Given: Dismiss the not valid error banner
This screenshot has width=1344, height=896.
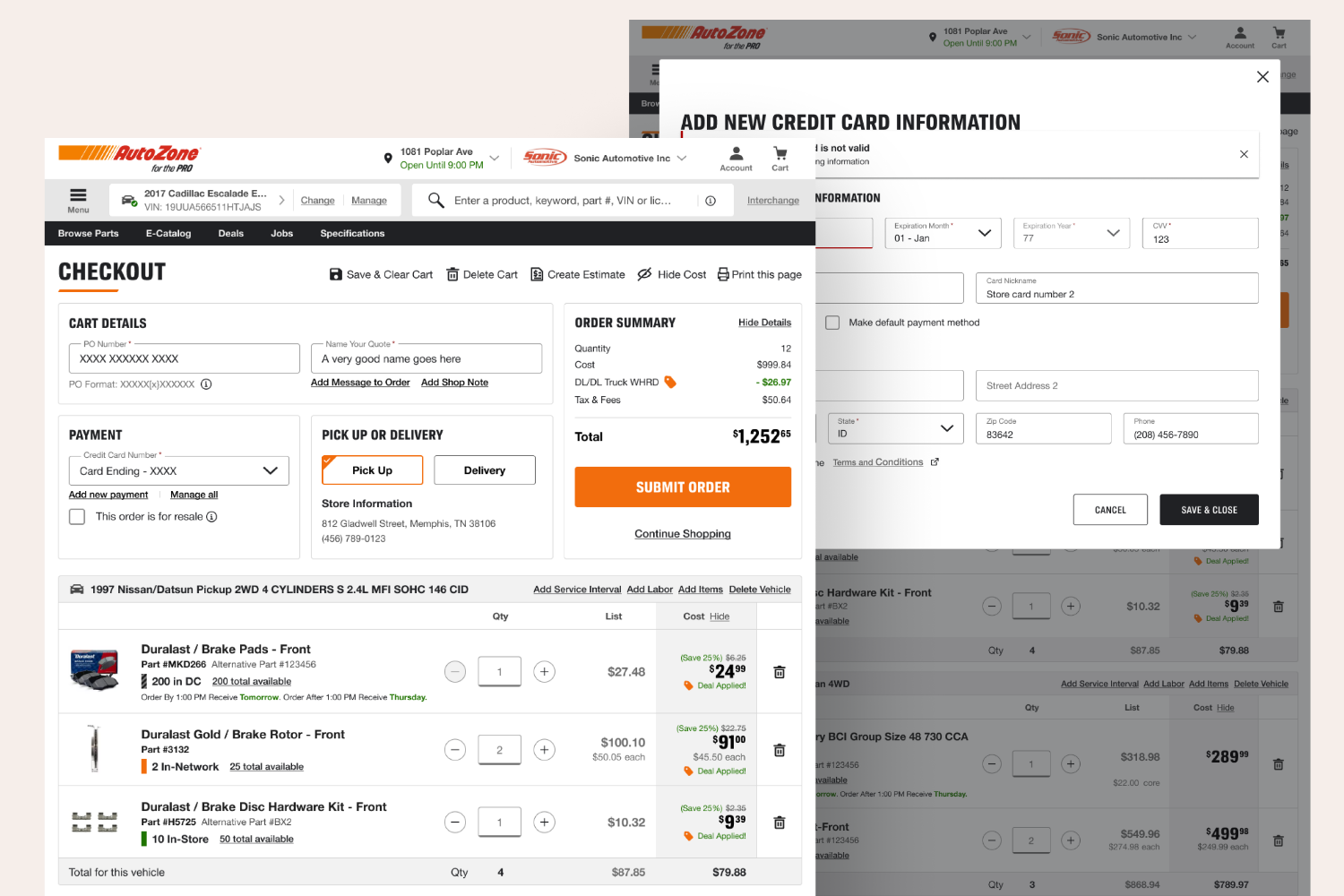Looking at the screenshot, I should pos(1244,154).
